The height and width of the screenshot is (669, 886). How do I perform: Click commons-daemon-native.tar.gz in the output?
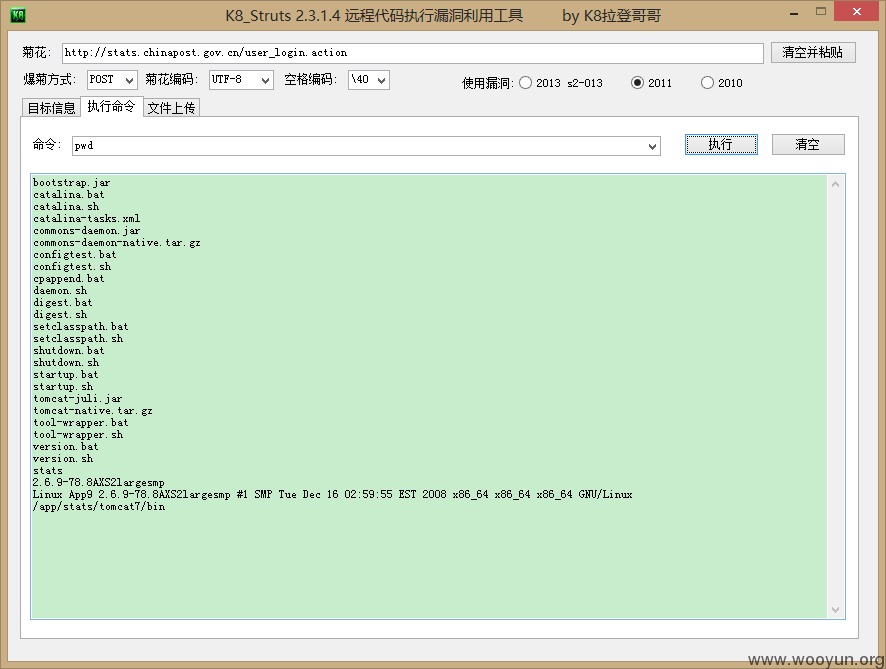(x=116, y=242)
